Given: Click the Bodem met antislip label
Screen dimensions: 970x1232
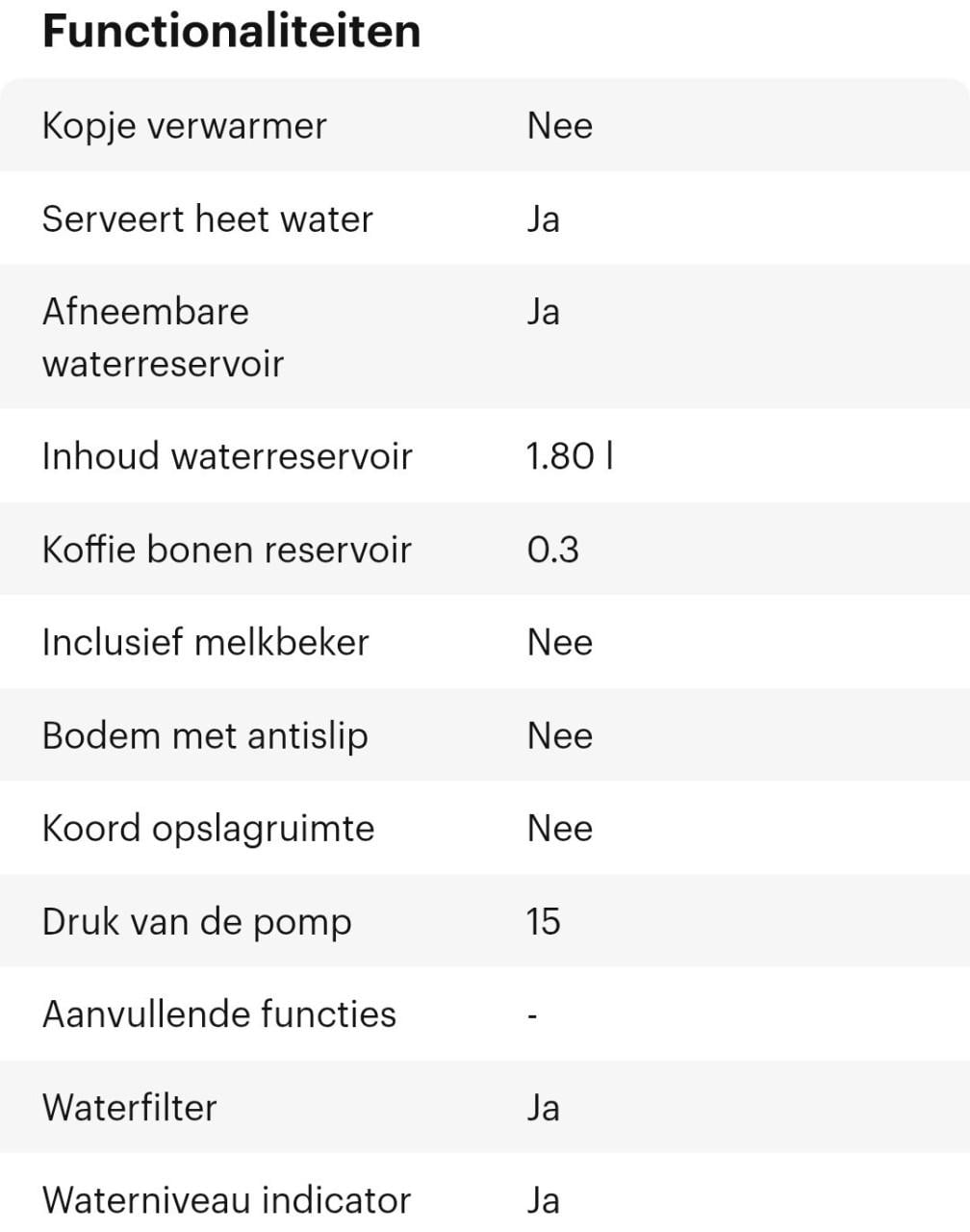Looking at the screenshot, I should (205, 735).
